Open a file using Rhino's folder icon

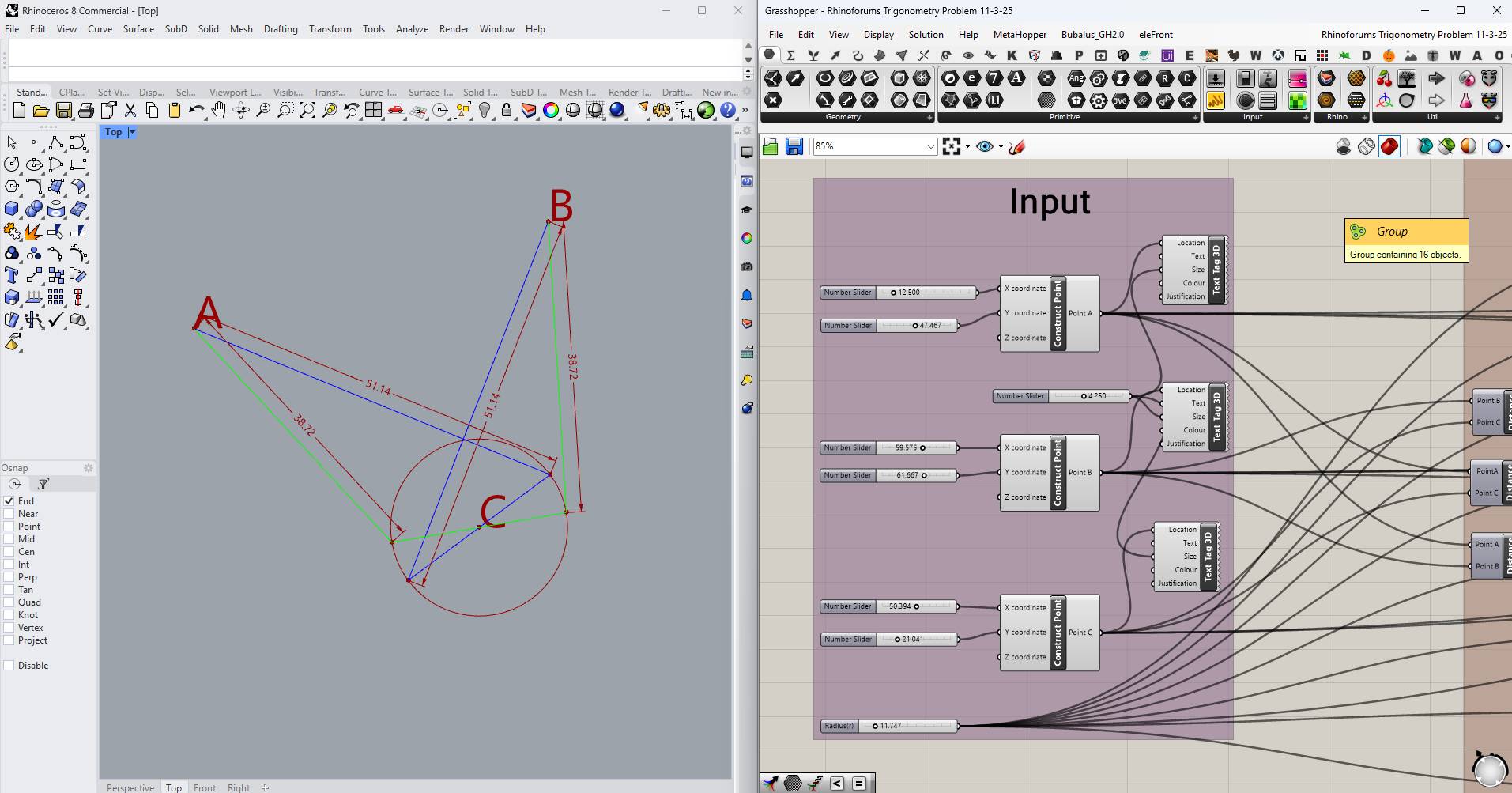pos(41,111)
